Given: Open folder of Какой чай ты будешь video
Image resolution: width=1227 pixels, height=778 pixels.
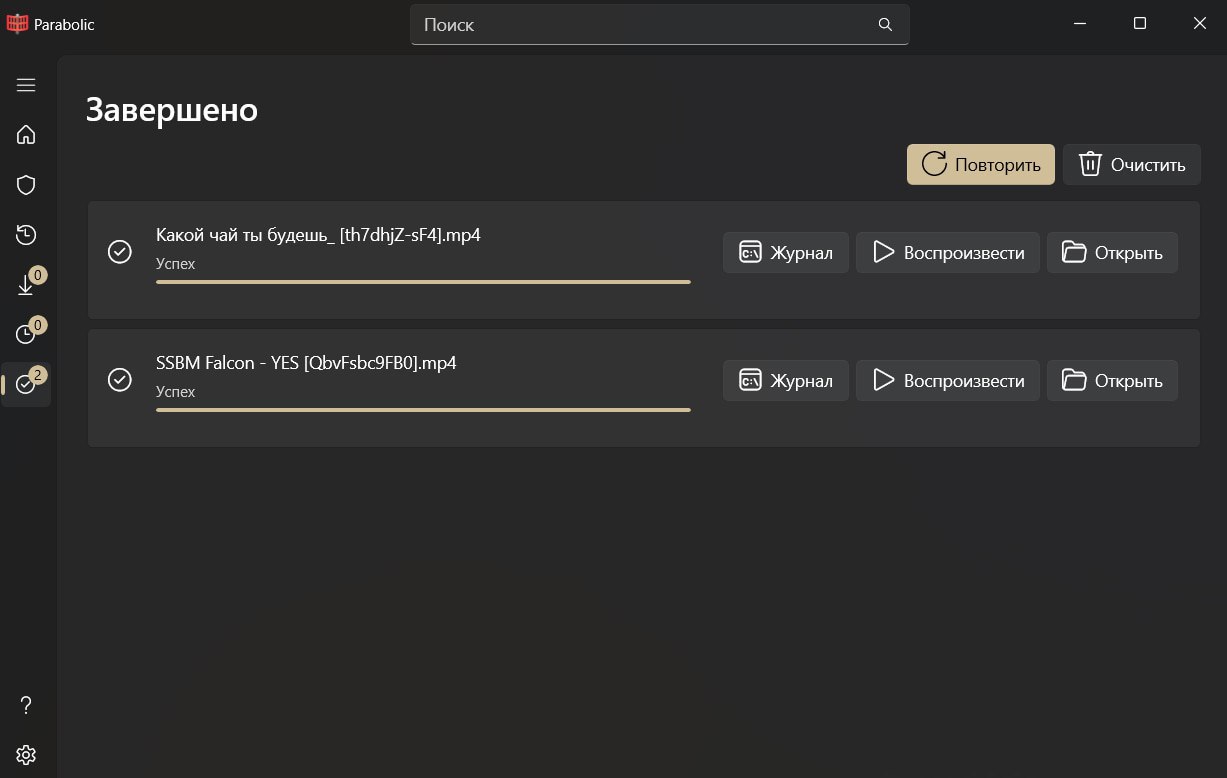Looking at the screenshot, I should pos(1112,253).
